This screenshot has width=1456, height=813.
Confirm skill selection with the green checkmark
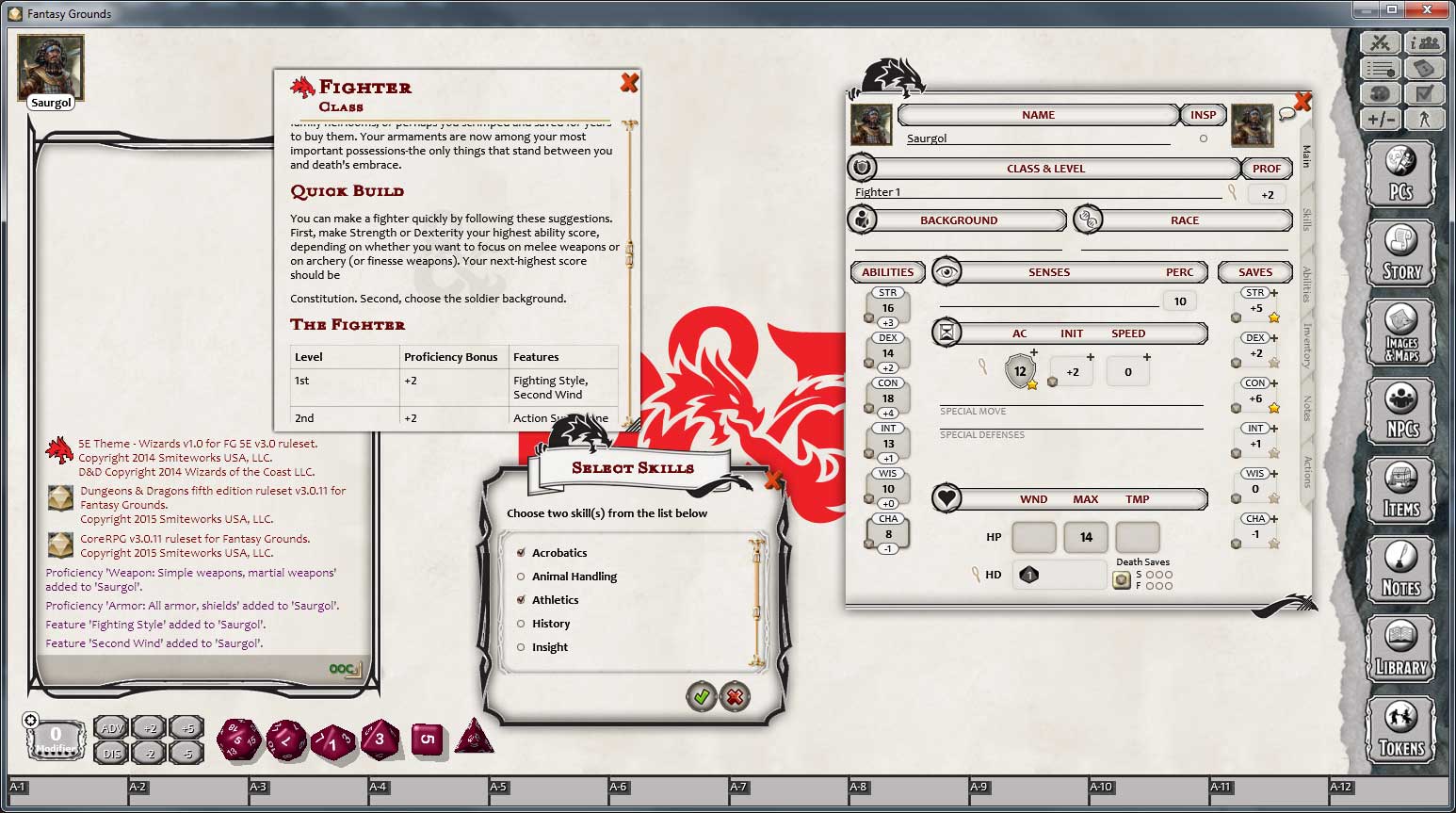click(701, 698)
